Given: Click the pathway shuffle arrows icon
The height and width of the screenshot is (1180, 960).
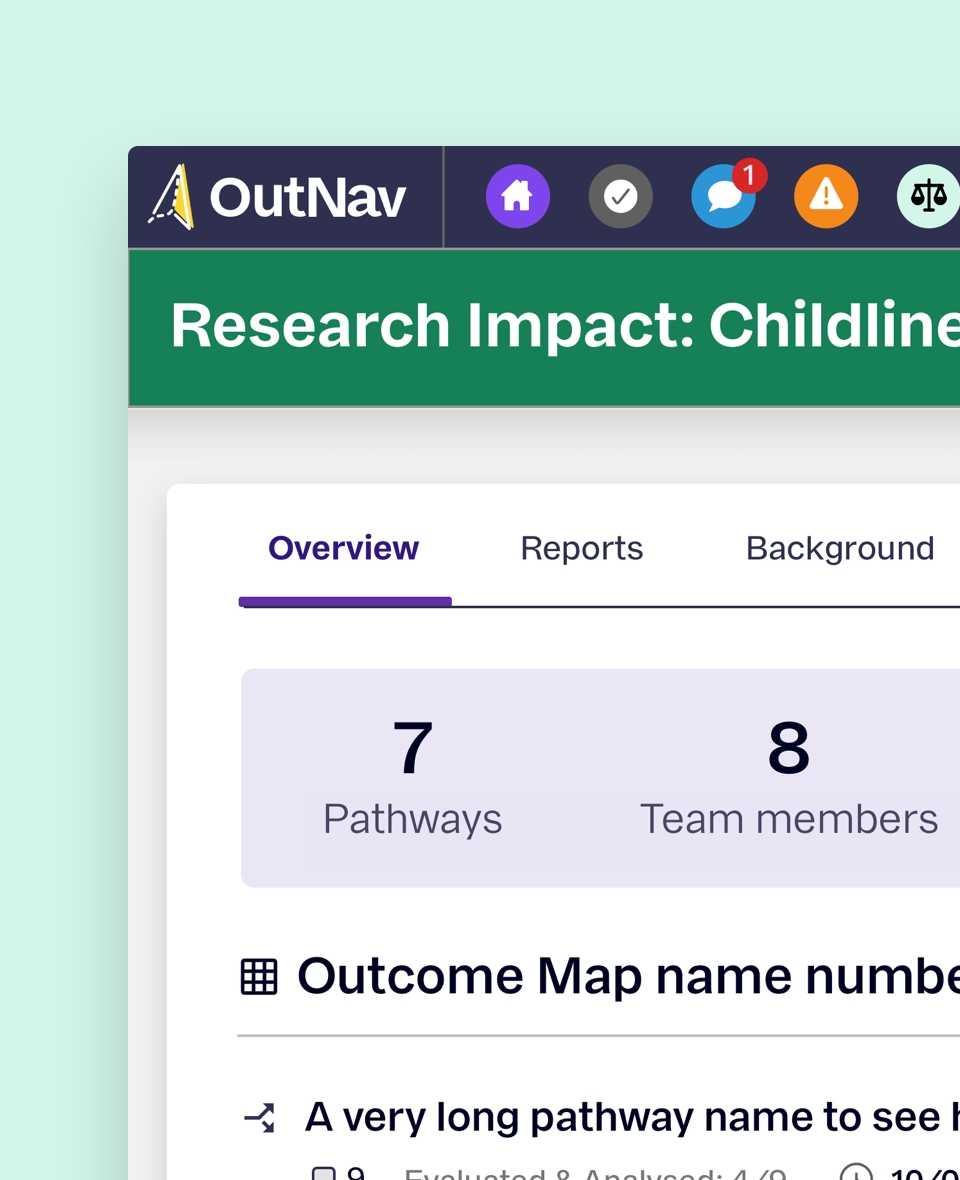Looking at the screenshot, I should coord(260,1118).
